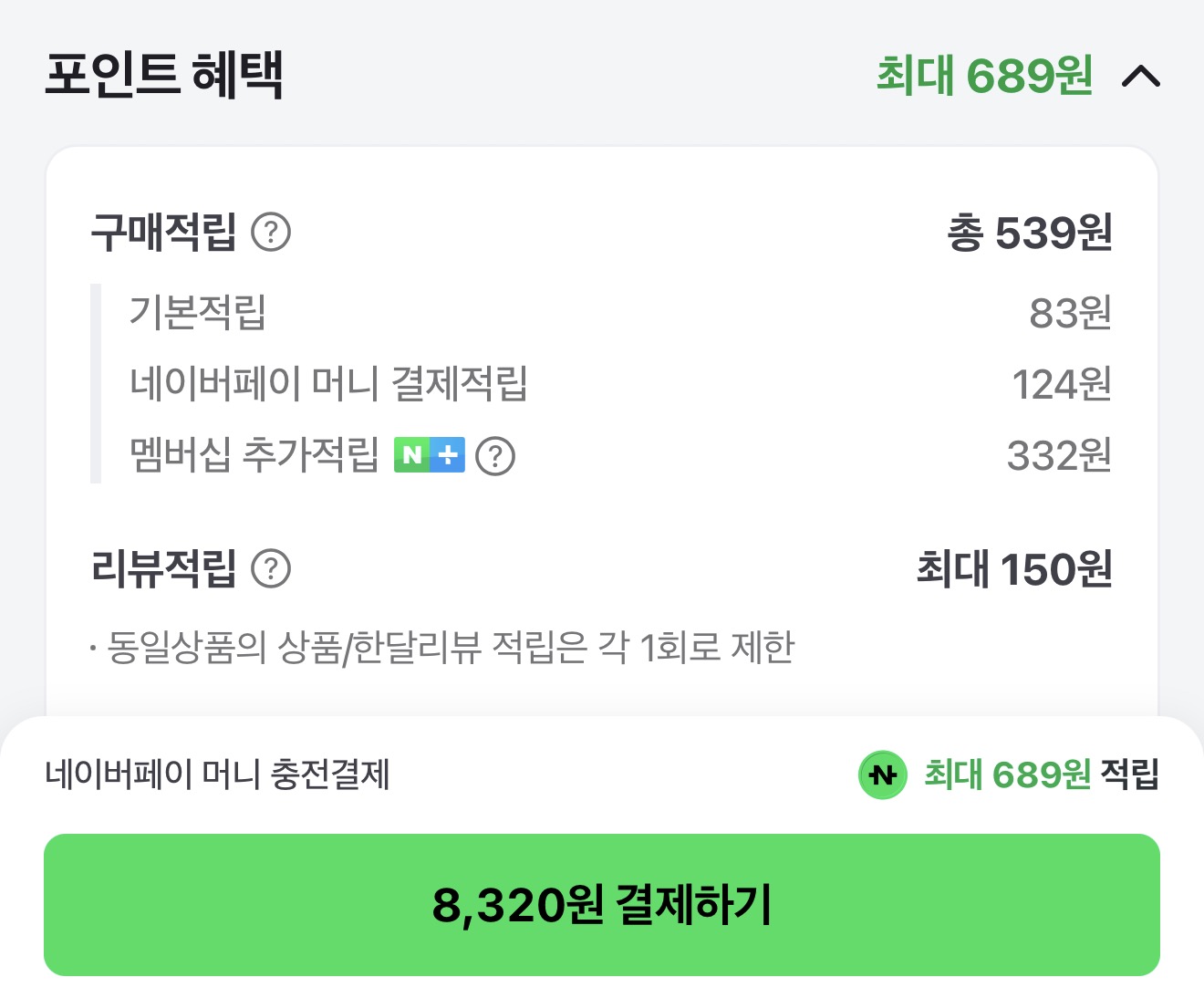The height and width of the screenshot is (998, 1204).
Task: Click the 최대 150원 review points value
Action: point(1012,569)
